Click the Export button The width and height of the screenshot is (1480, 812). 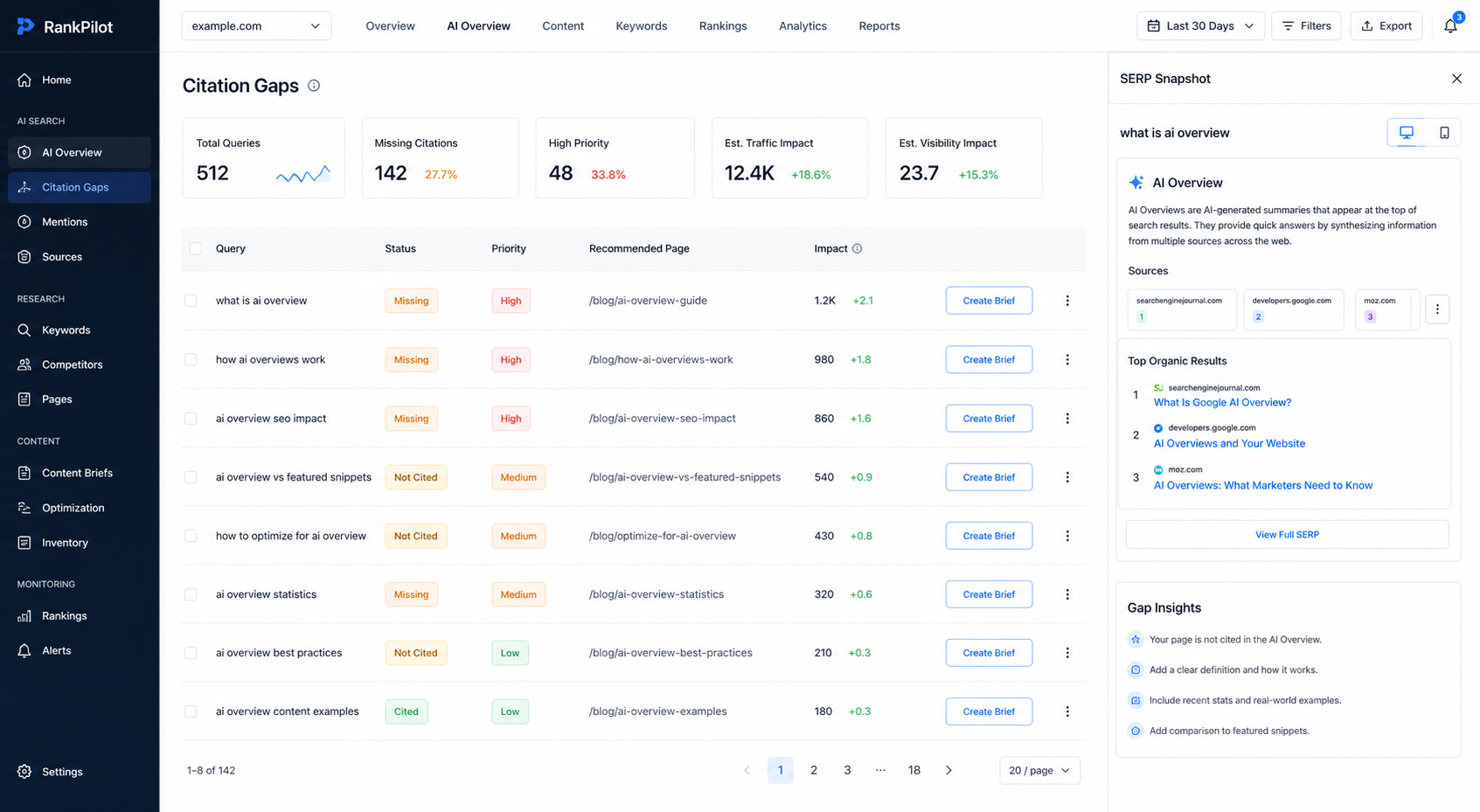pyautogui.click(x=1386, y=26)
